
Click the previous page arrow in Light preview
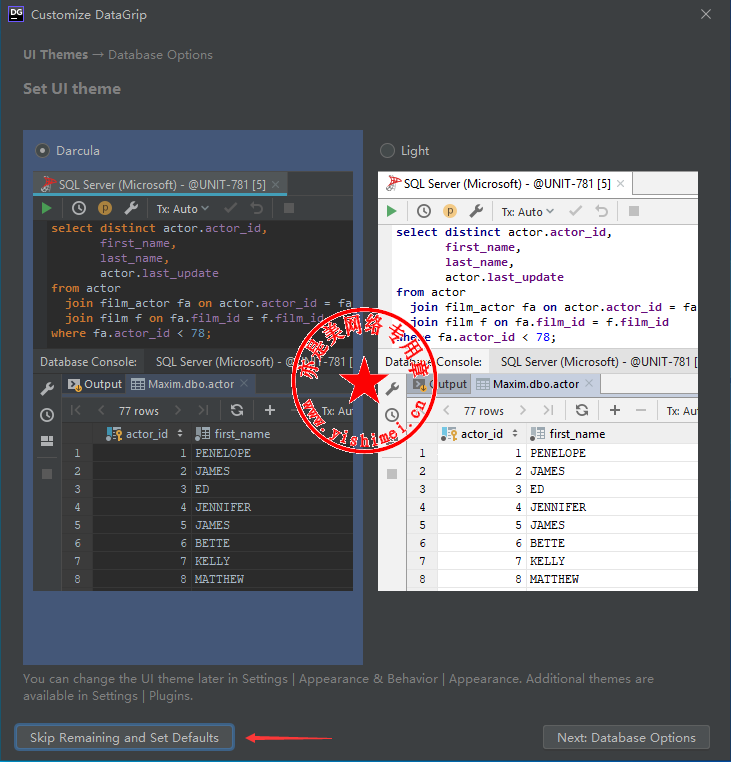tap(446, 410)
